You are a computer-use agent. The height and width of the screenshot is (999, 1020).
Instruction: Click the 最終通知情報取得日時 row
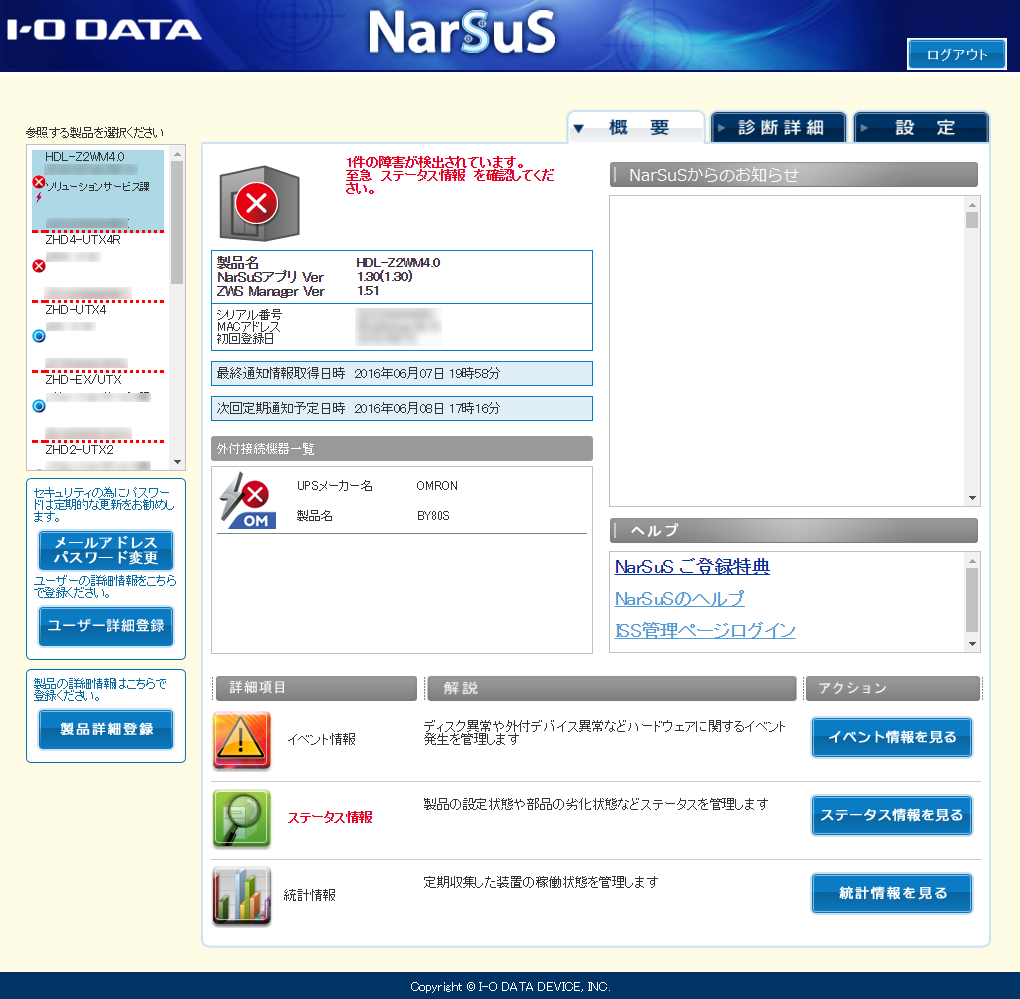click(x=402, y=373)
